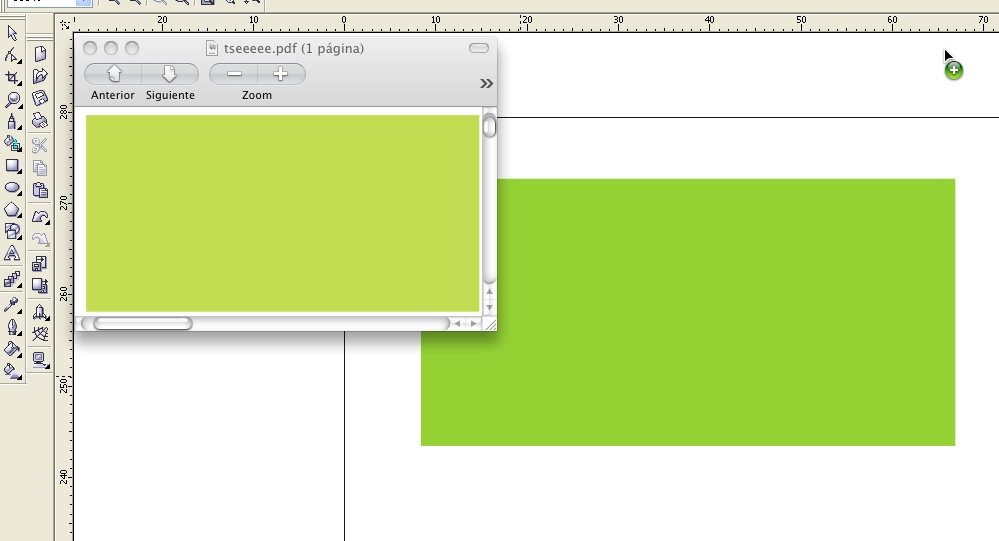
Task: Choose the Polygon tool
Action: (12, 210)
